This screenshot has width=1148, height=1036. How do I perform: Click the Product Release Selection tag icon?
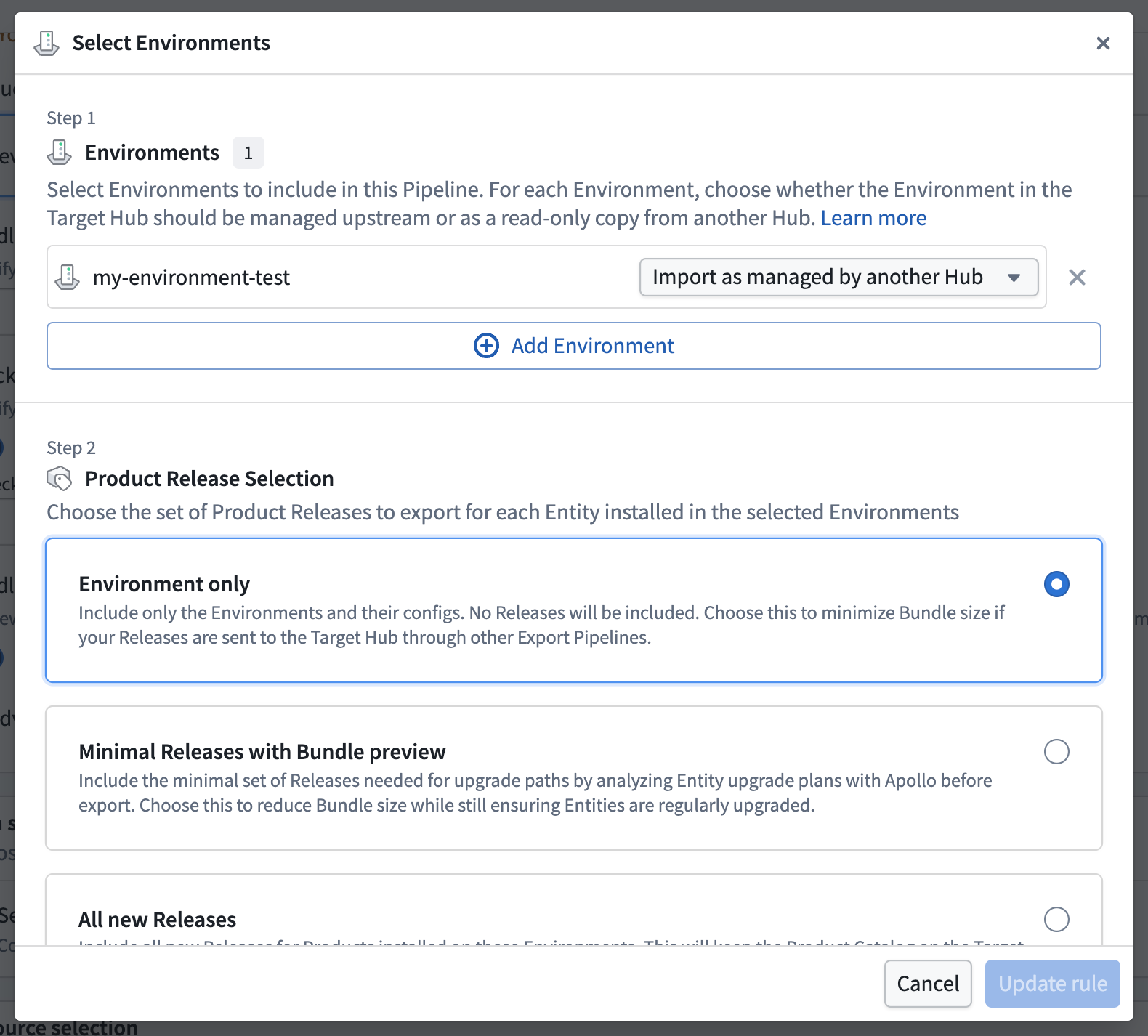tap(60, 479)
